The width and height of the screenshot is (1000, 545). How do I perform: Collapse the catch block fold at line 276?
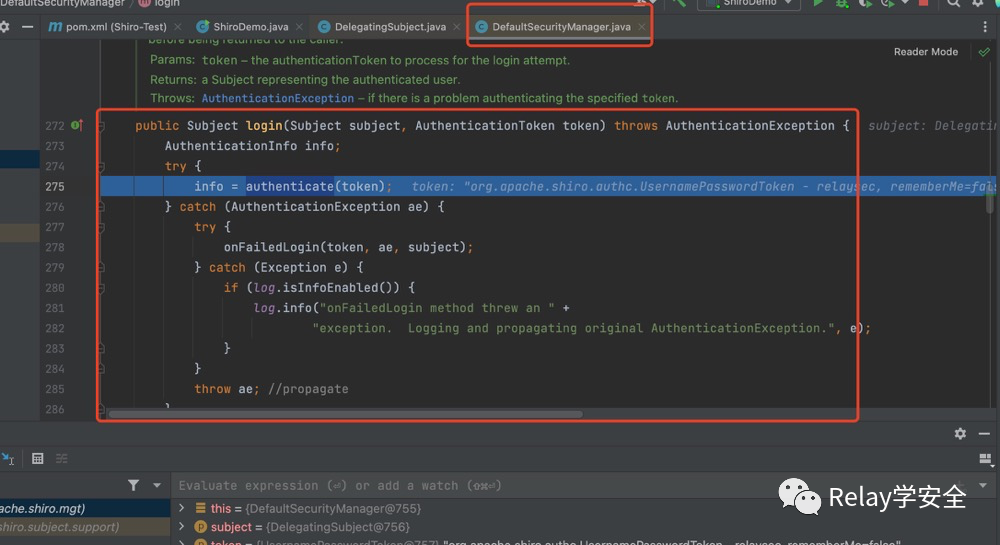pyautogui.click(x=101, y=207)
